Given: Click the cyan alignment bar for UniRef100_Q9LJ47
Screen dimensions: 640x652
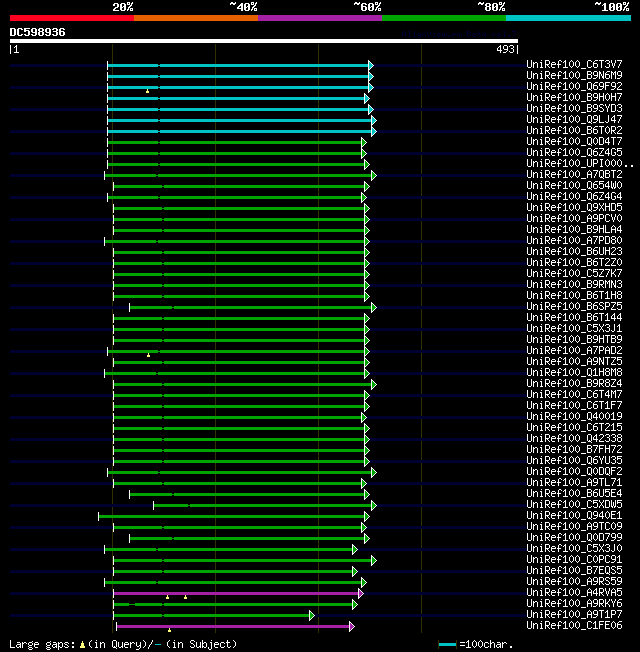Looking at the screenshot, I should (240, 121).
